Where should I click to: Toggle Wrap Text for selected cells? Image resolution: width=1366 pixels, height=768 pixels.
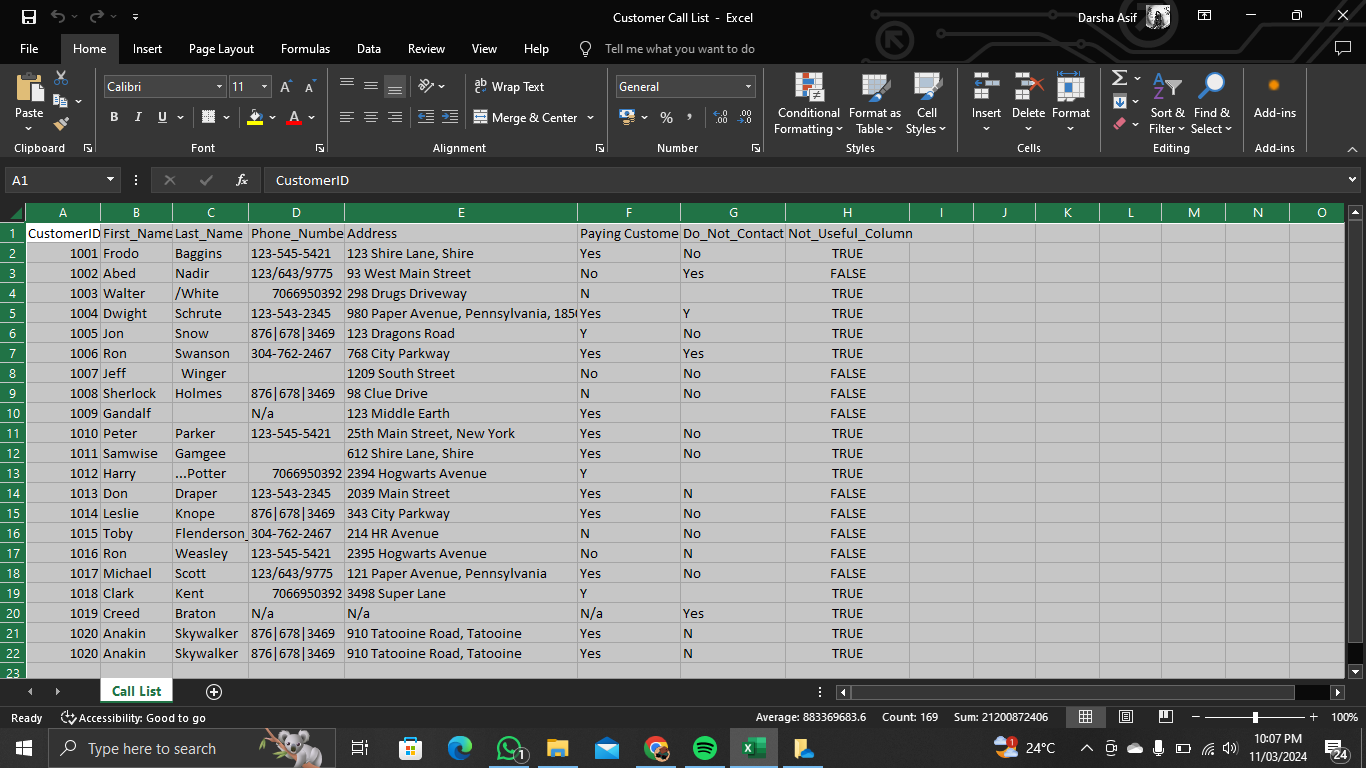509,87
